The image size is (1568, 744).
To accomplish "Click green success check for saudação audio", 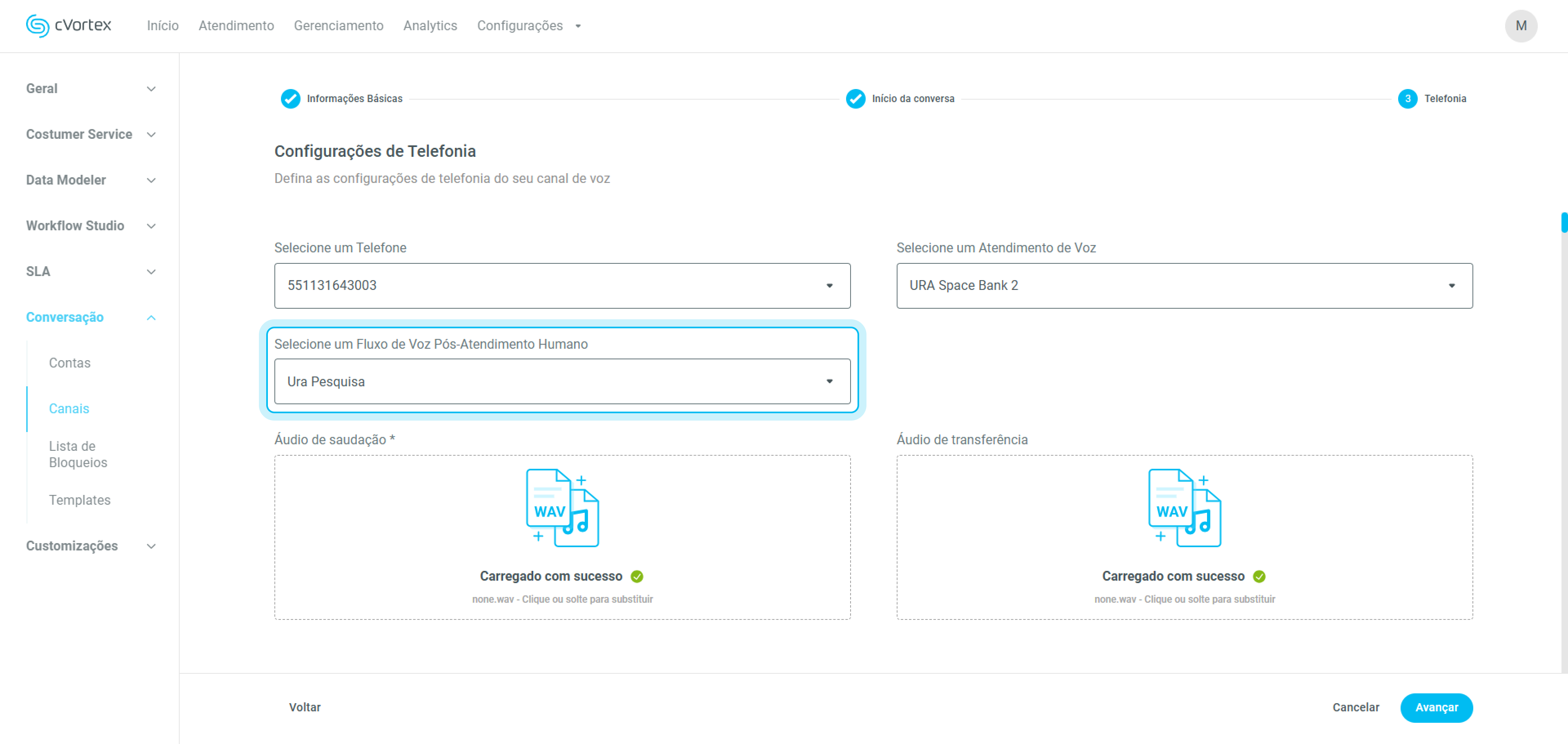I will click(x=637, y=576).
